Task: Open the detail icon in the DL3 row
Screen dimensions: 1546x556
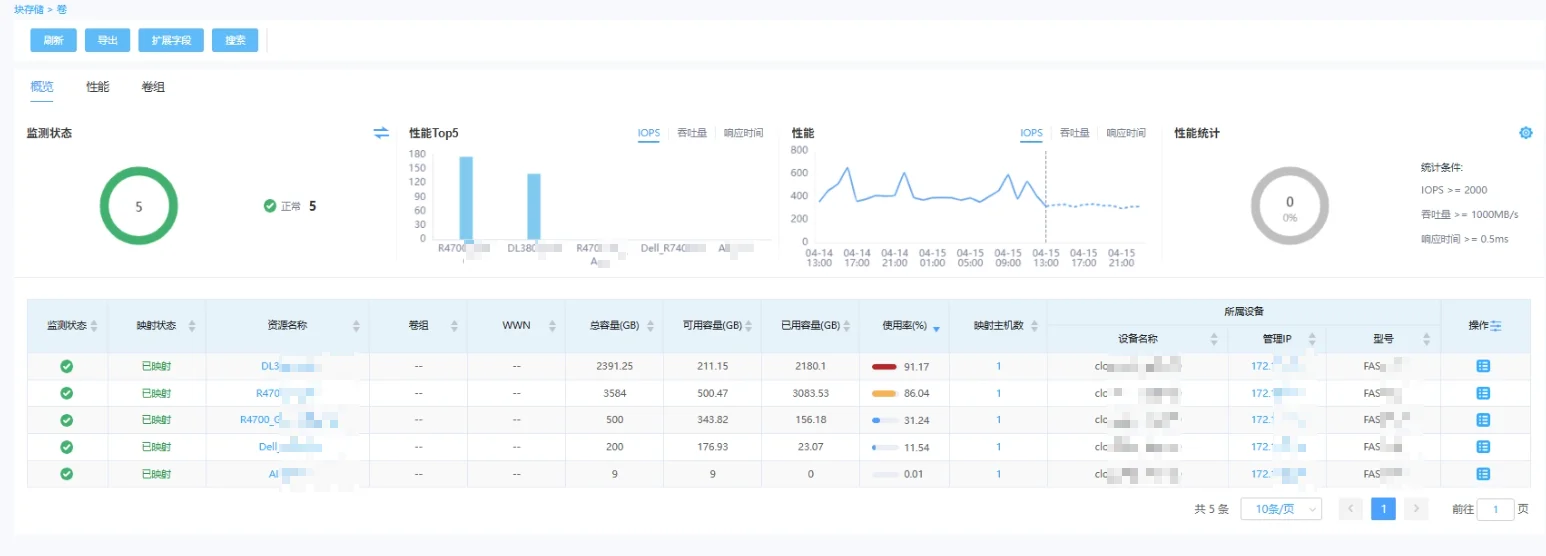Action: point(1483,366)
